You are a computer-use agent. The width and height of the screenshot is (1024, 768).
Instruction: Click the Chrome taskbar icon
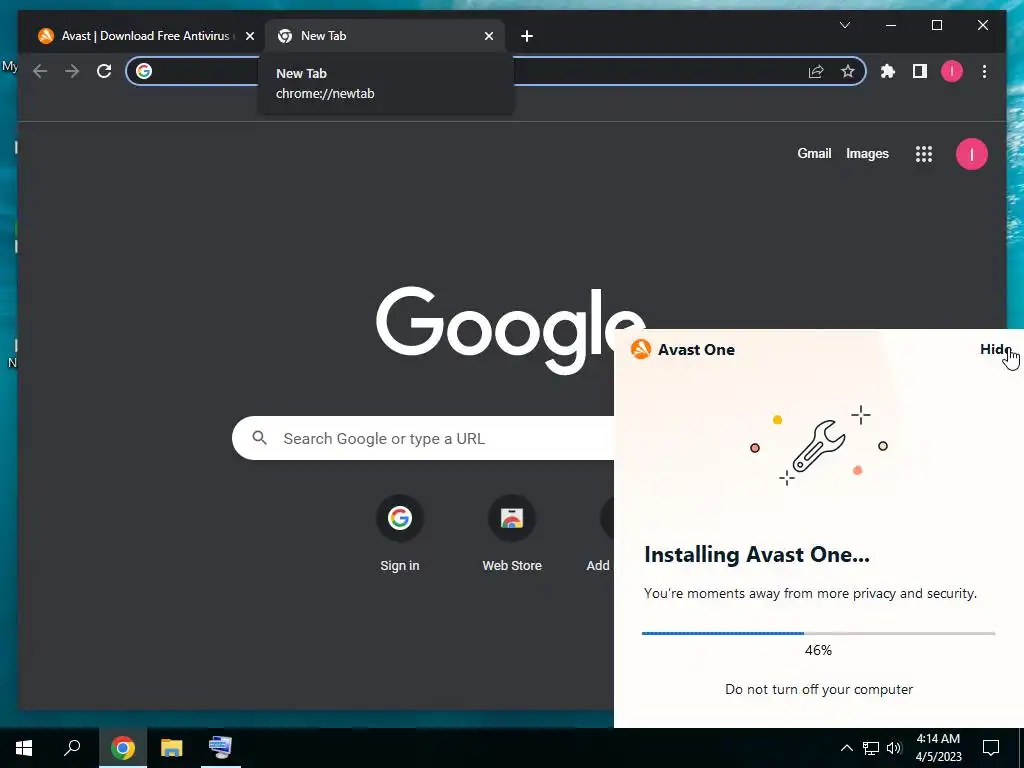(123, 748)
